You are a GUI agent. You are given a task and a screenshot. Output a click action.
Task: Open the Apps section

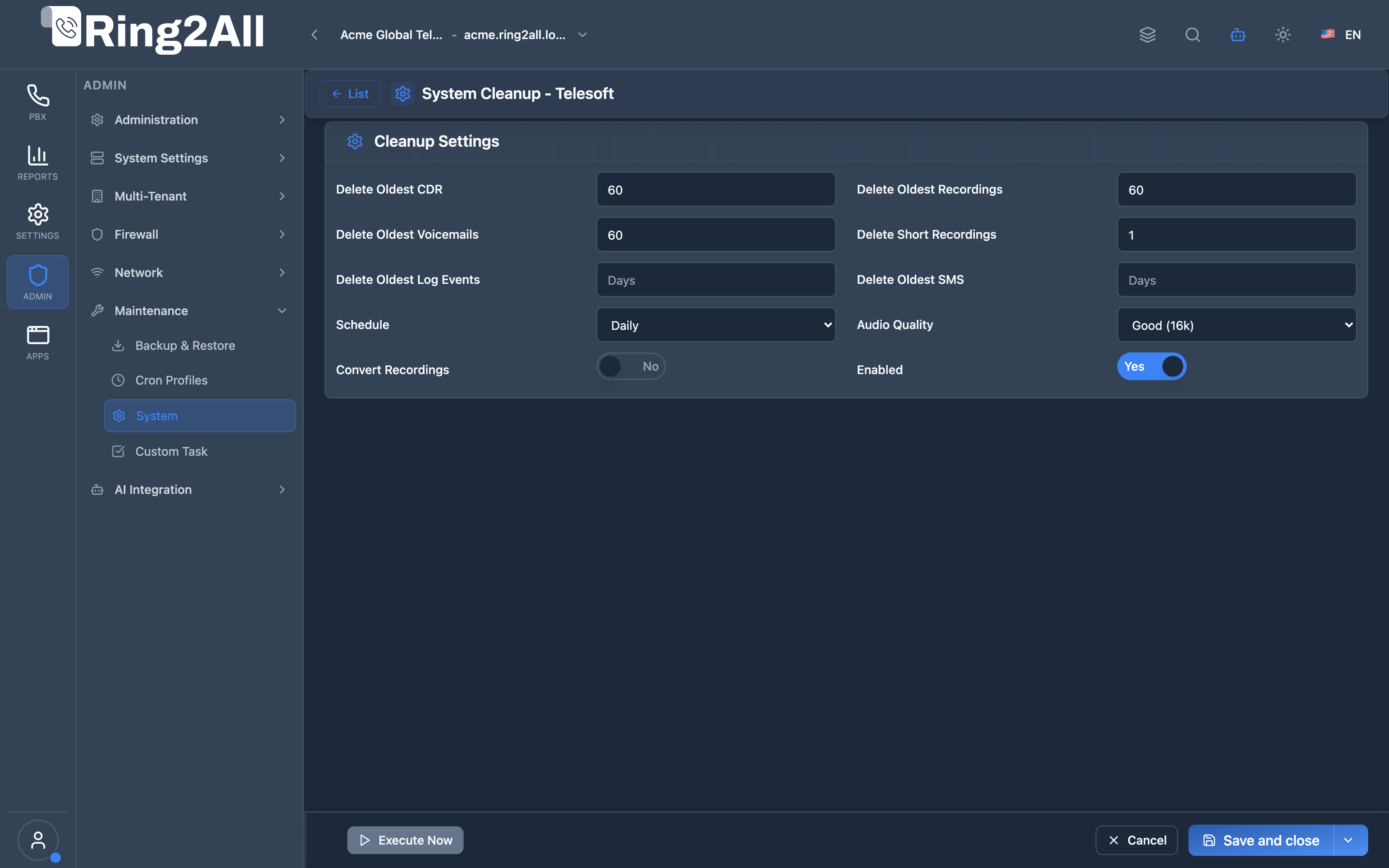pos(37,343)
